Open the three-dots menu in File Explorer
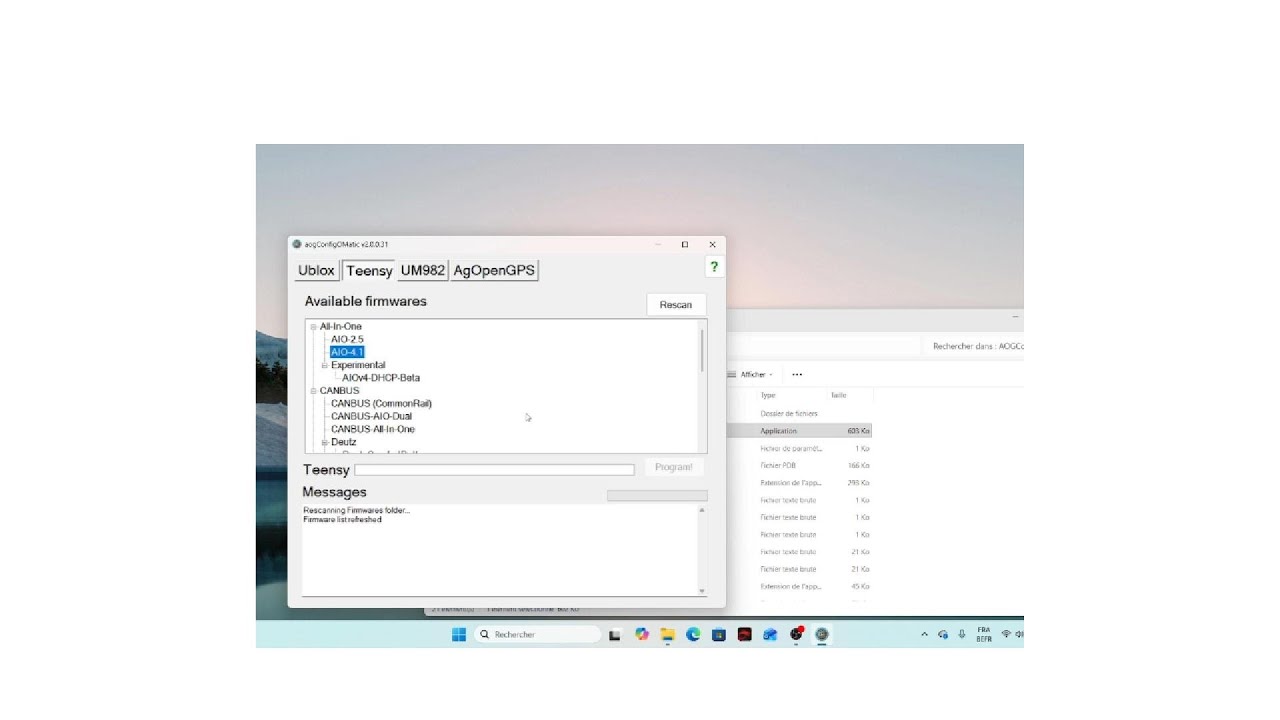1280x720 pixels. [797, 375]
